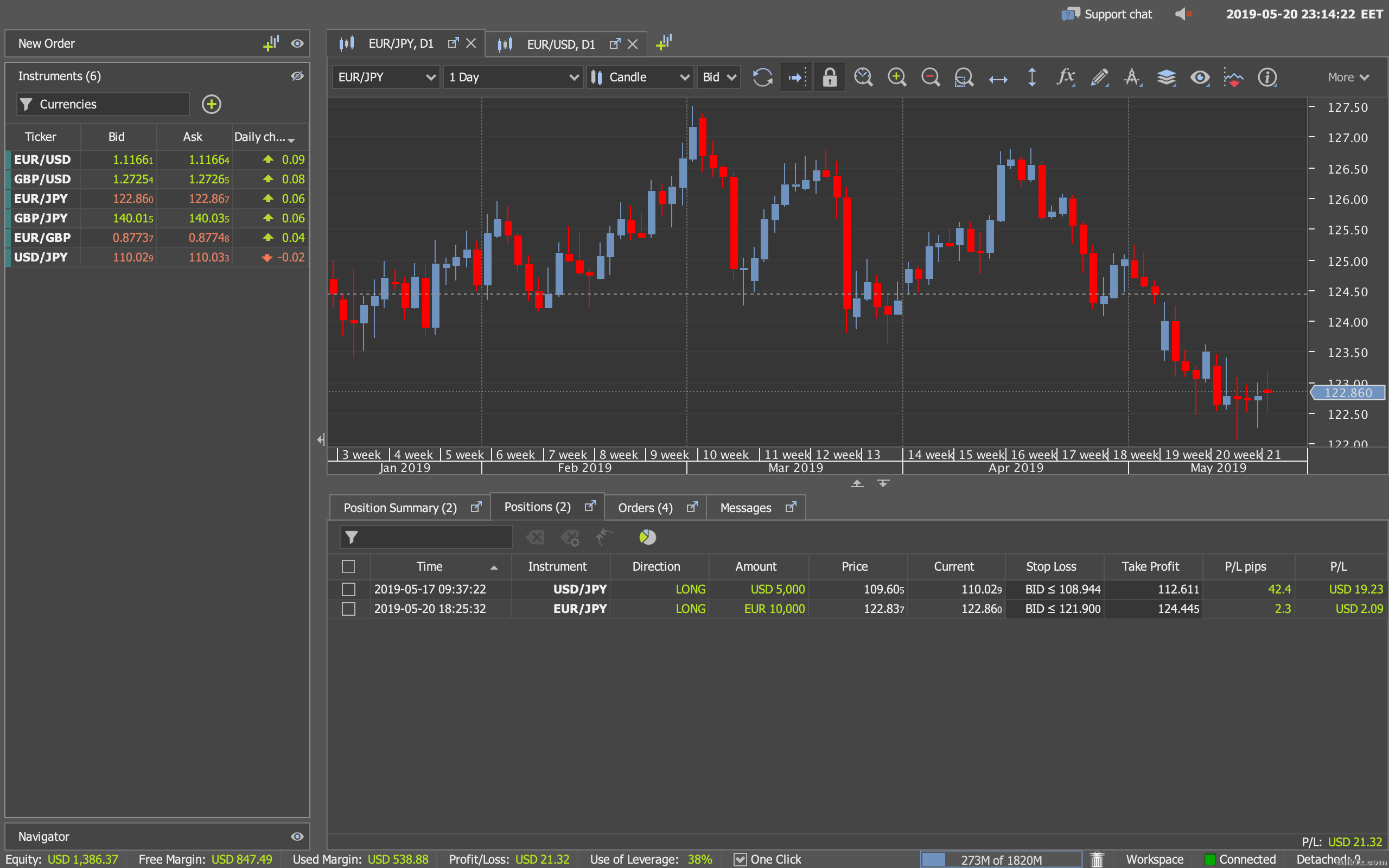1389x868 pixels.
Task: Toggle the muted speaker sound icon
Action: [1183, 14]
